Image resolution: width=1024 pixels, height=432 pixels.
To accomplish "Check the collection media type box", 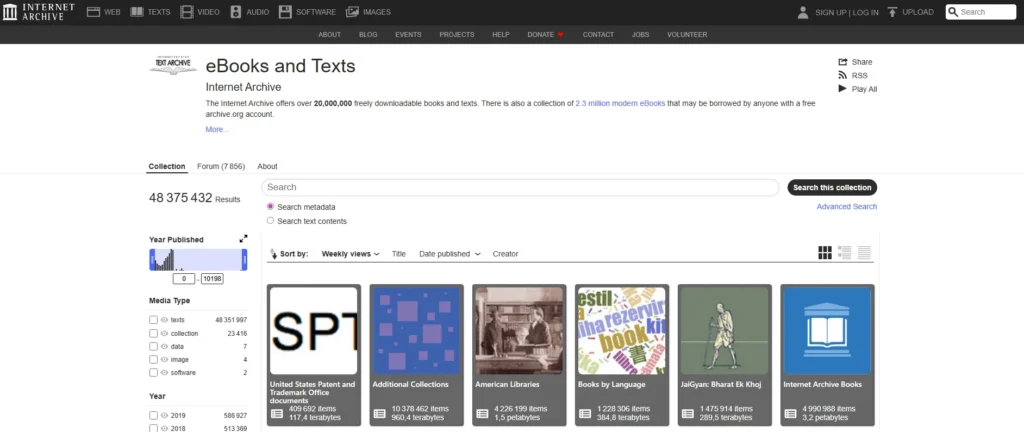I will (x=153, y=333).
